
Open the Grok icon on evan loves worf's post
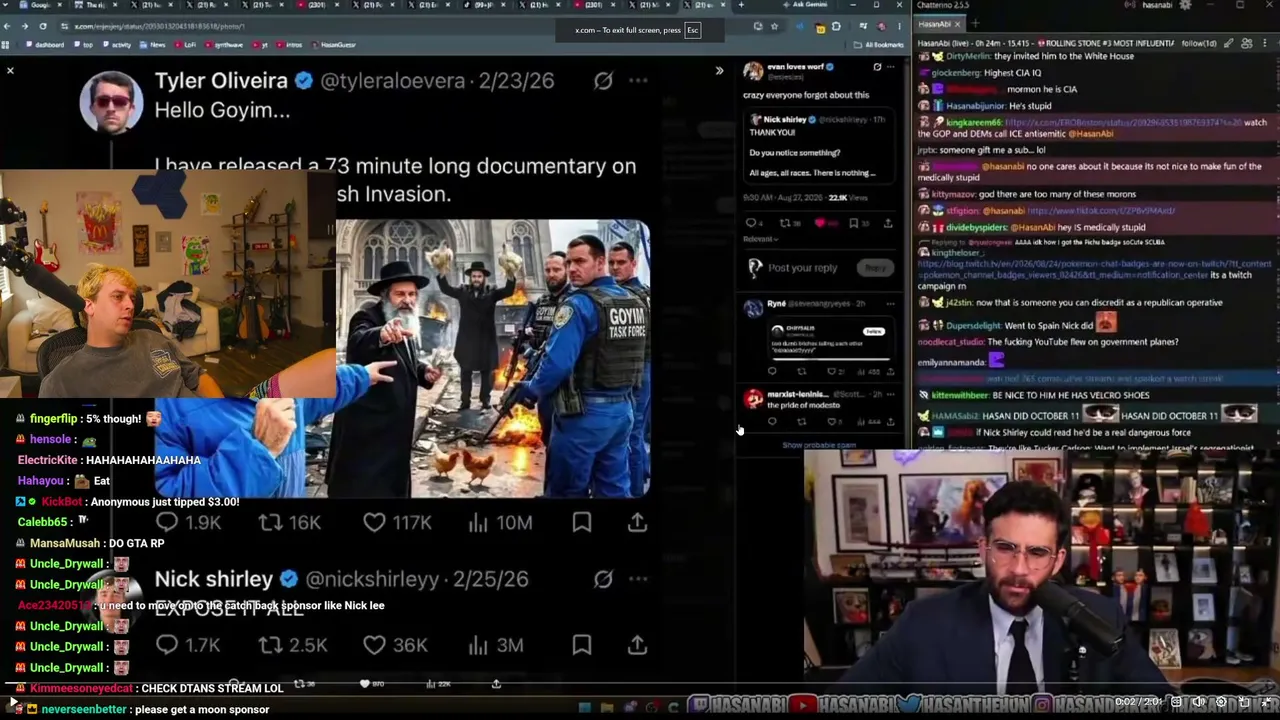(877, 68)
